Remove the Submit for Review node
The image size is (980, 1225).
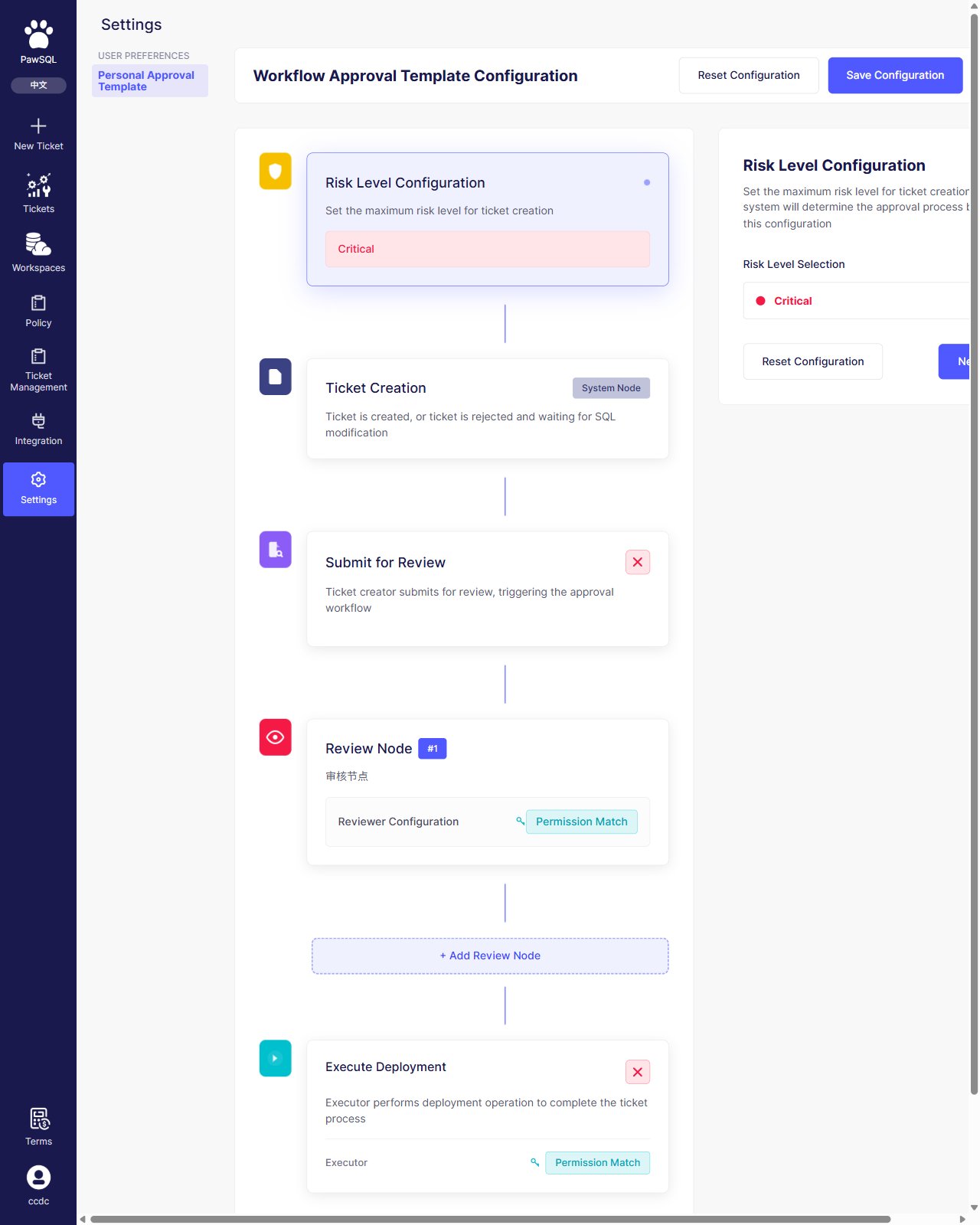tap(638, 562)
